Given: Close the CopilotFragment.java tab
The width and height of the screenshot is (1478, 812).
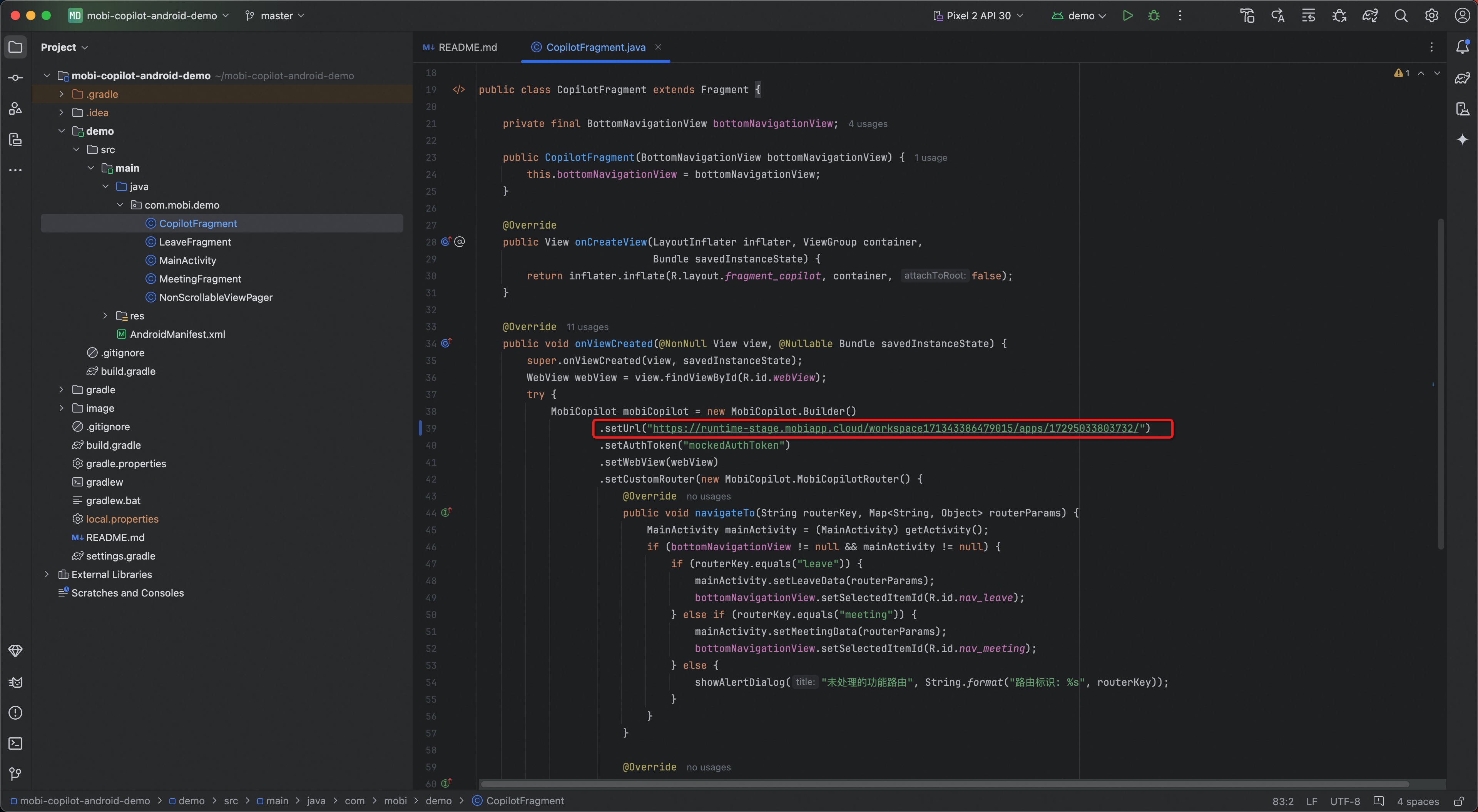Looking at the screenshot, I should (x=658, y=47).
